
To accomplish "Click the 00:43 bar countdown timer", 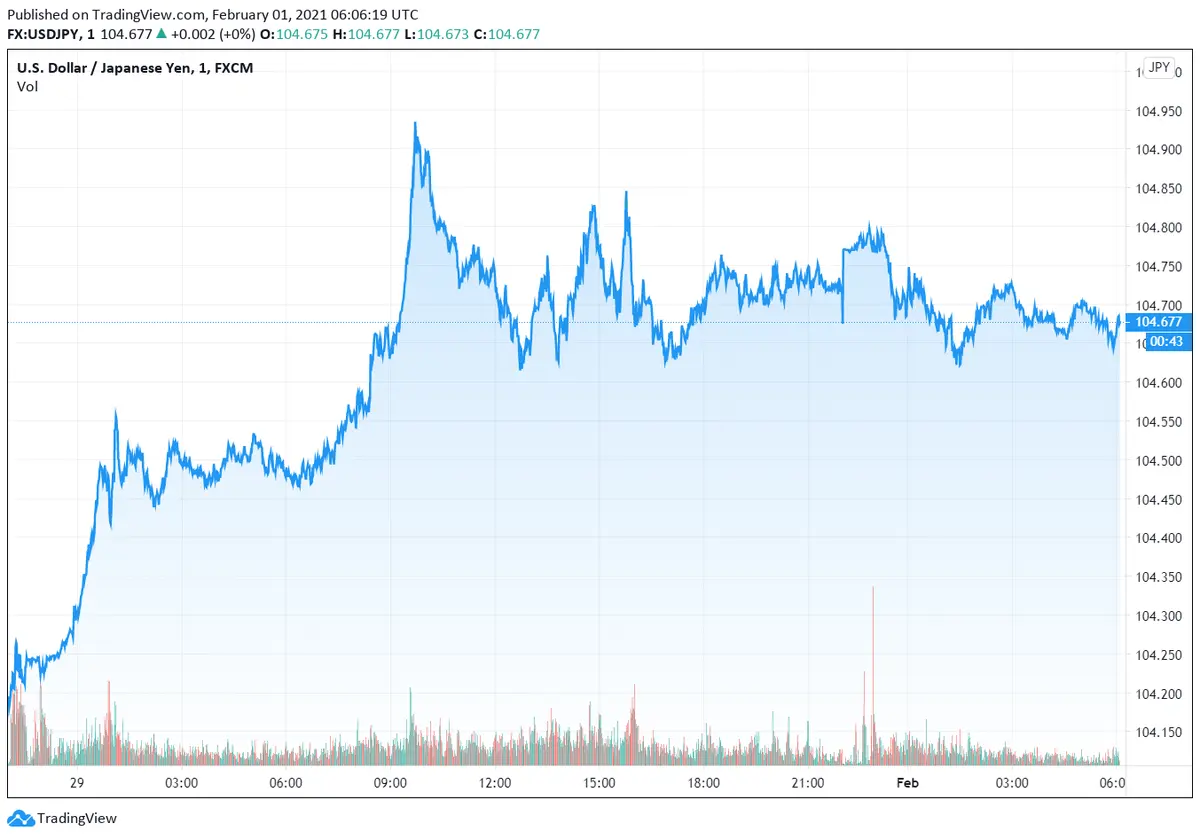I will [1158, 341].
